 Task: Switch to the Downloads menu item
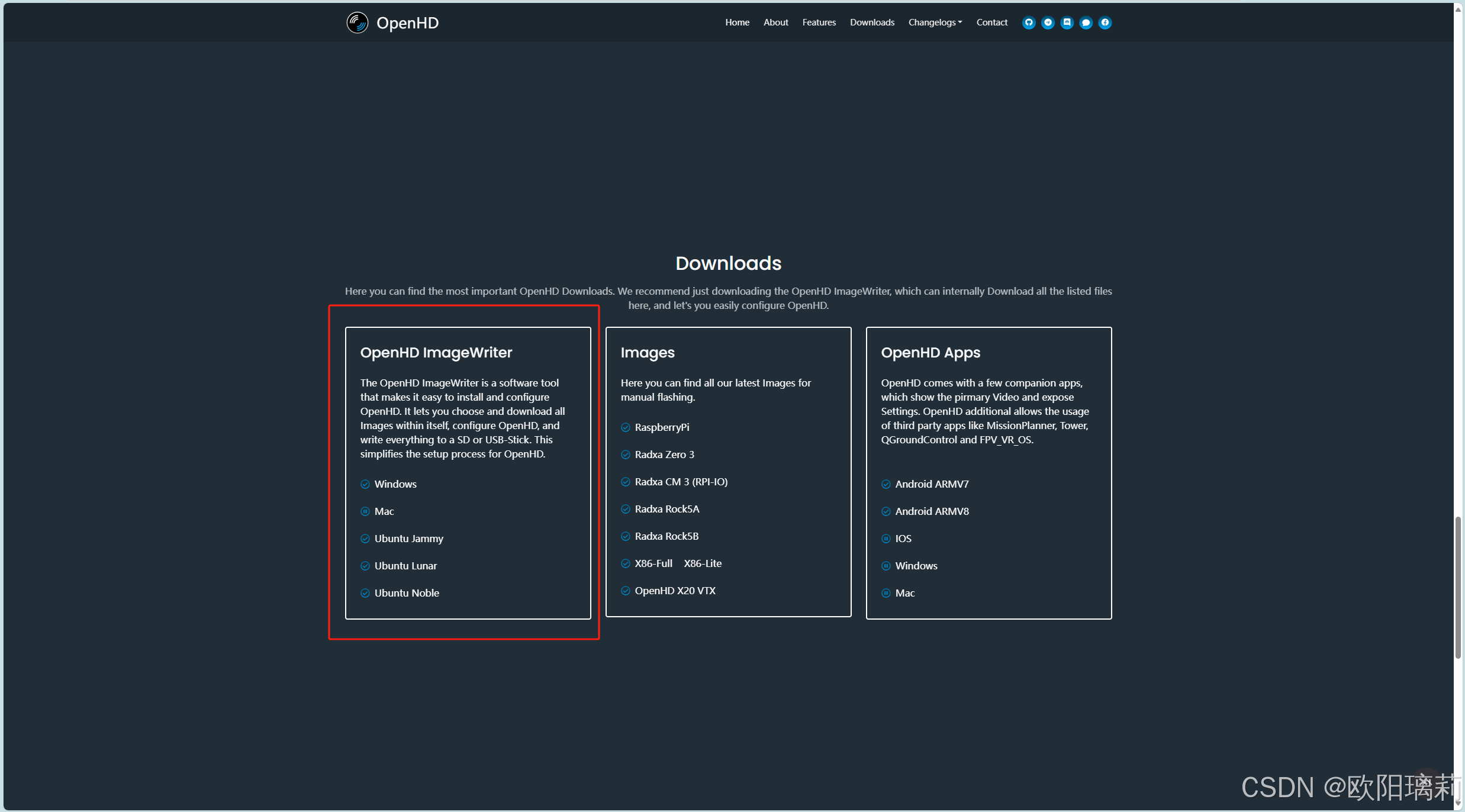coord(872,22)
